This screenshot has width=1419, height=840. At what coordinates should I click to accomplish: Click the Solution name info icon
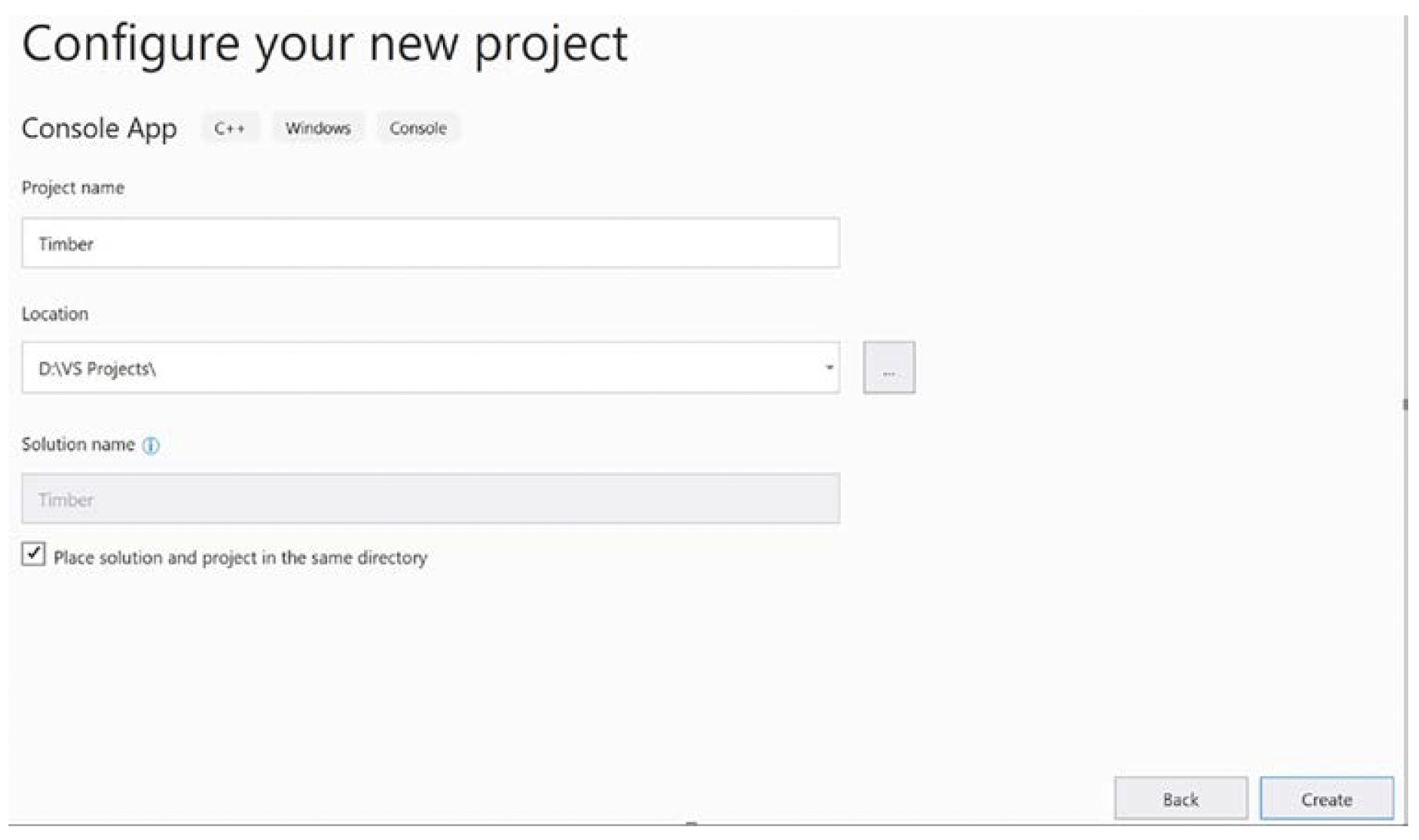pyautogui.click(x=151, y=445)
